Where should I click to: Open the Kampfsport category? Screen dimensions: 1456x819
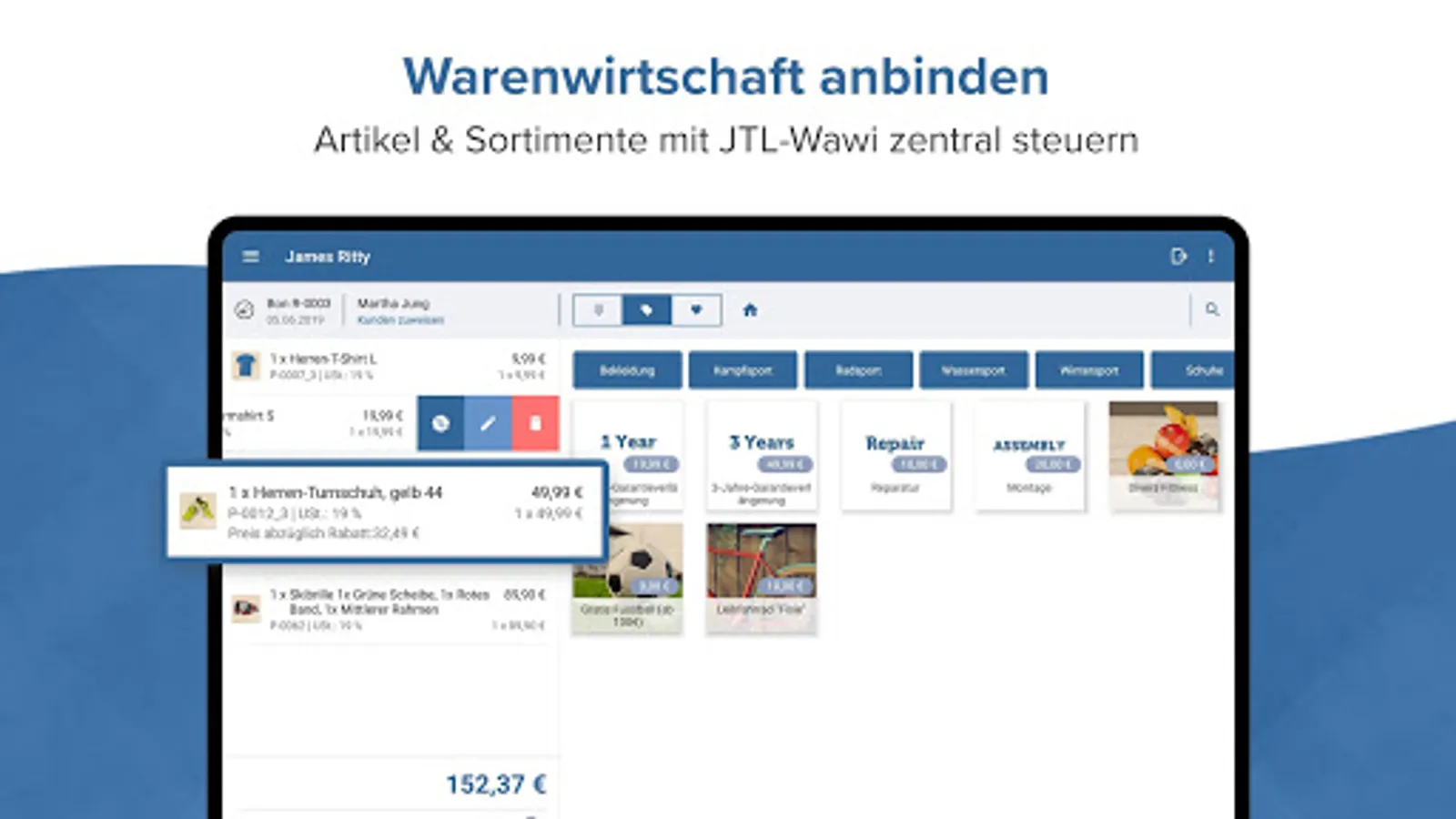pos(743,370)
